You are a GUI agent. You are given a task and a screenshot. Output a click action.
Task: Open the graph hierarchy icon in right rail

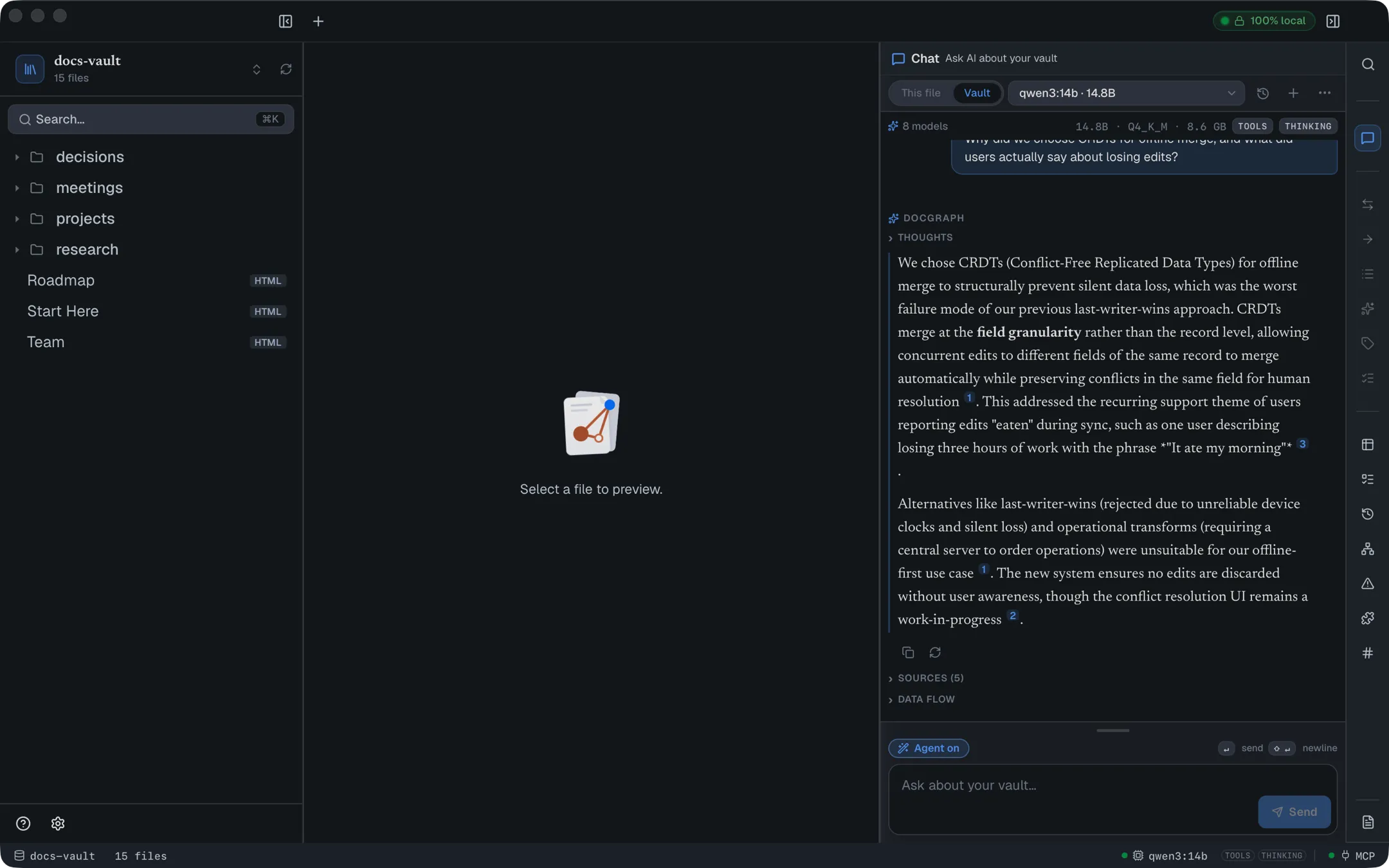point(1368,549)
